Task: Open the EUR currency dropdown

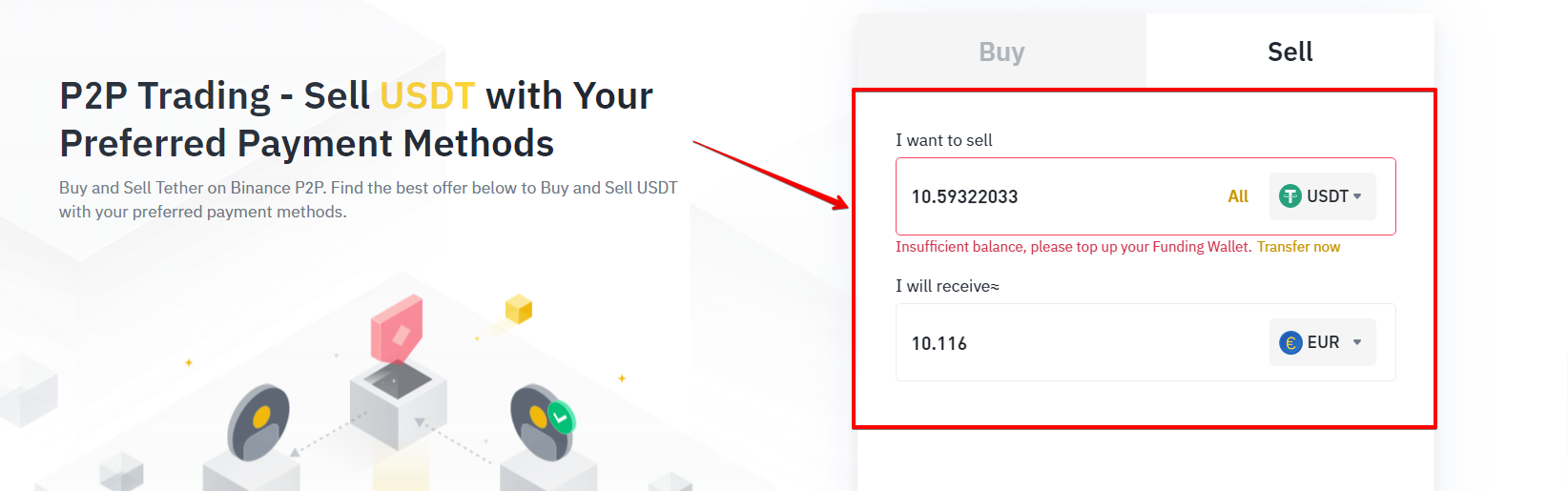Action: (1322, 342)
